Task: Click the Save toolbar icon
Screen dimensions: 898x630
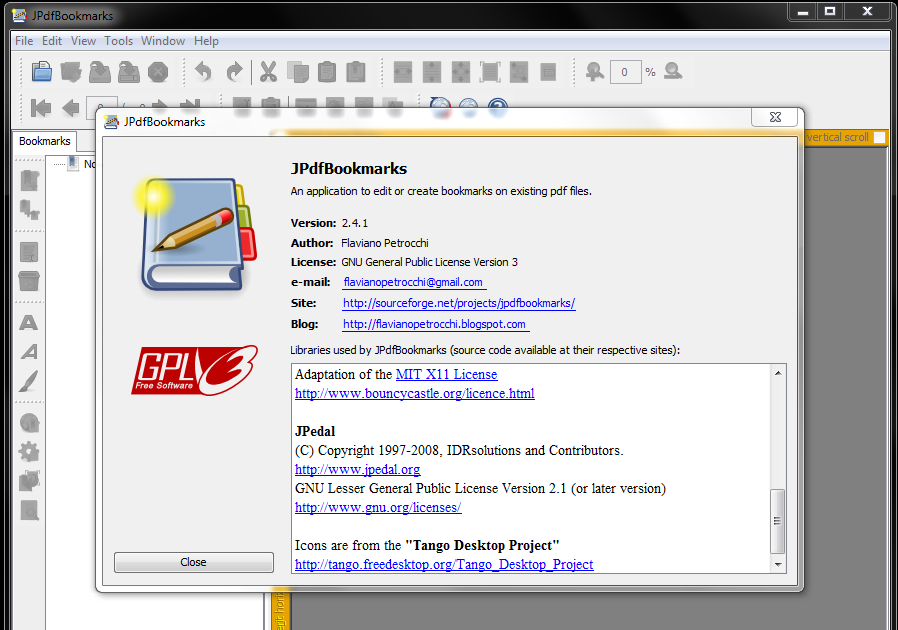Action: 100,72
